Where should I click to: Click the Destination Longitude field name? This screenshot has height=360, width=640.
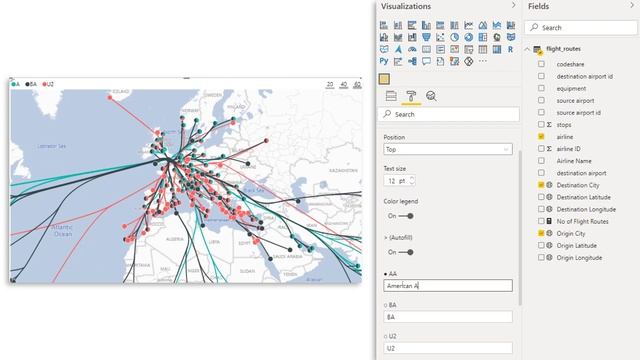(586, 209)
